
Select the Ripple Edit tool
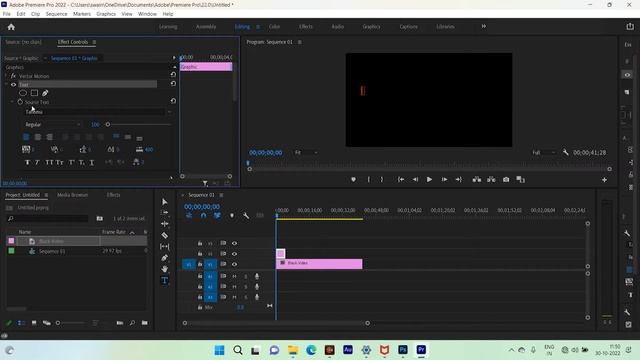(x=164, y=224)
